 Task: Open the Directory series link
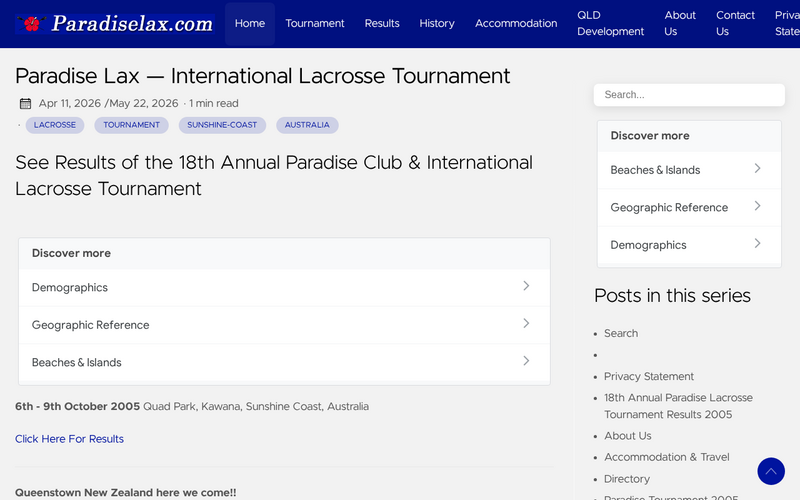coord(627,479)
